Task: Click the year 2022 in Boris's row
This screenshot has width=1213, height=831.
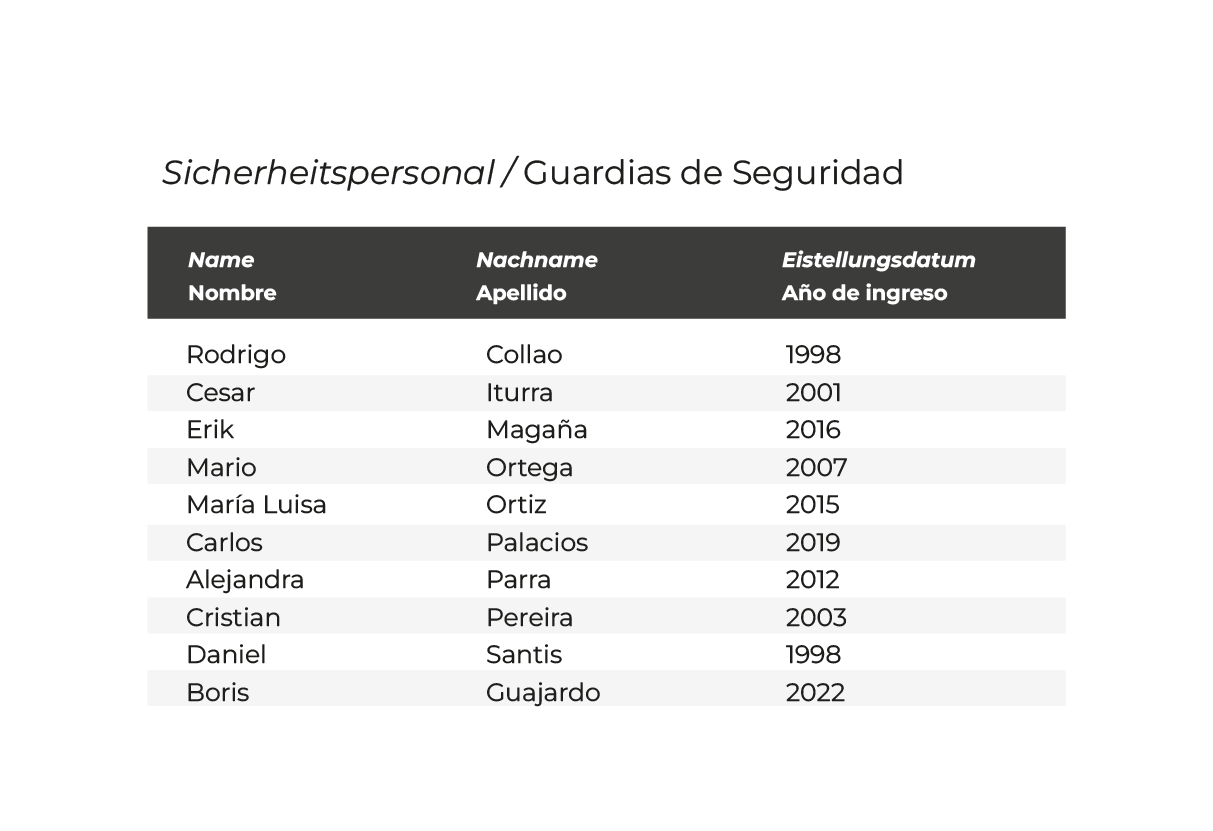Action: 815,693
